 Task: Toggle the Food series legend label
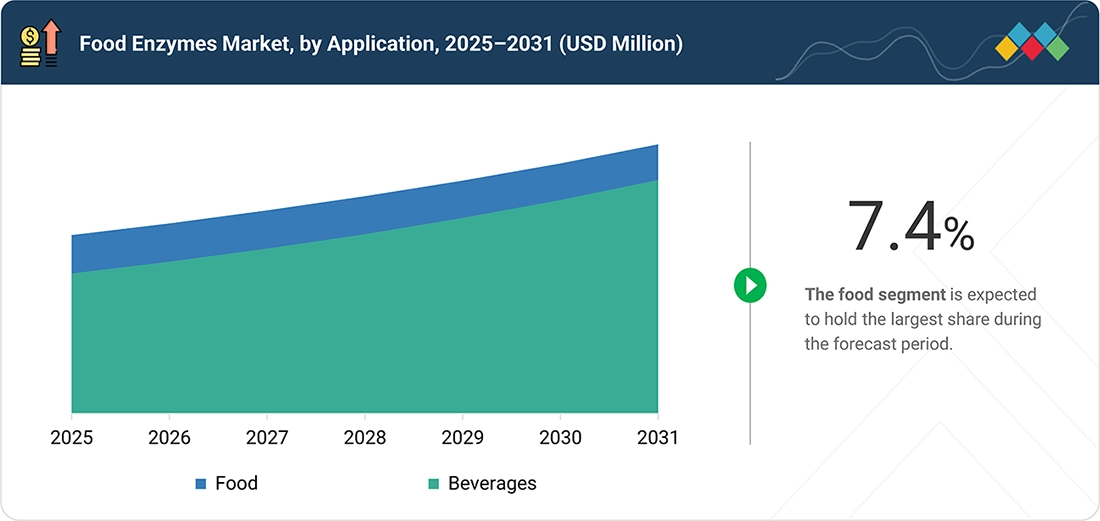(x=236, y=483)
